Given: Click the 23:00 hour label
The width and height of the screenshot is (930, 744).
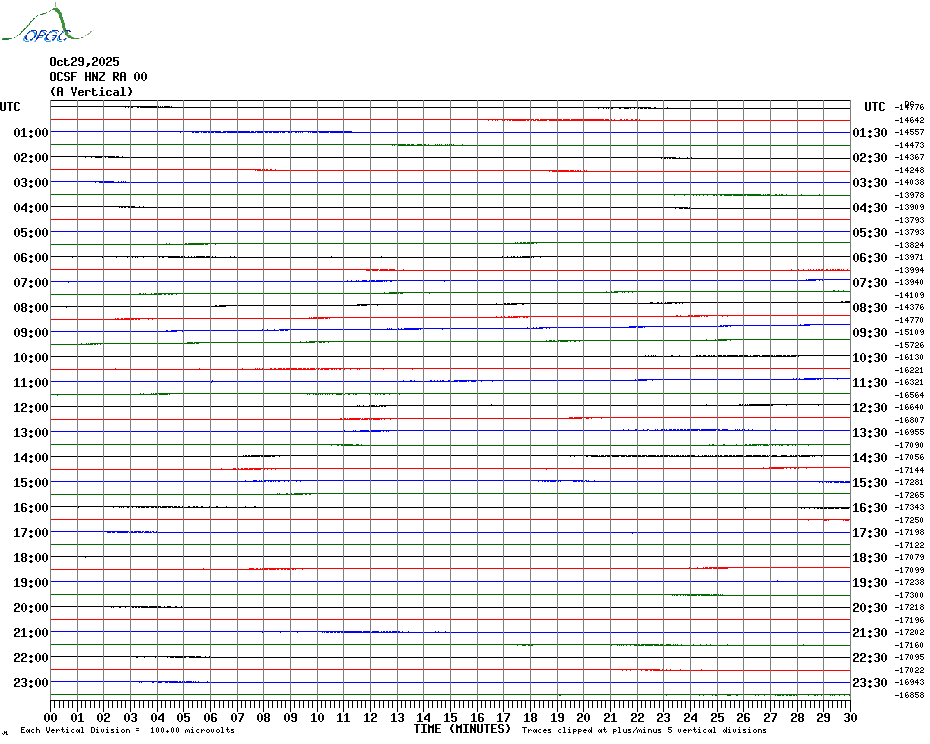Looking at the screenshot, I should click(31, 683).
